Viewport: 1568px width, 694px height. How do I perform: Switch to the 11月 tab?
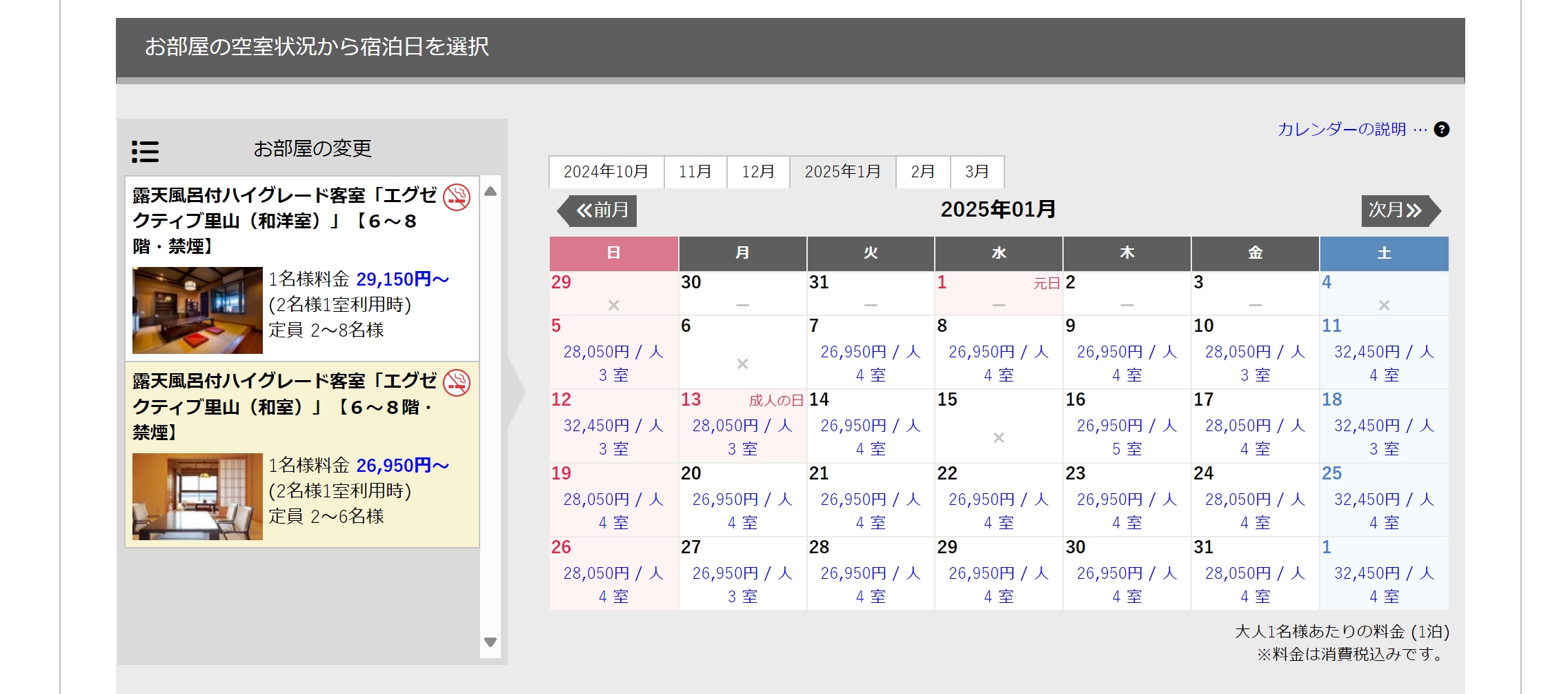point(695,172)
